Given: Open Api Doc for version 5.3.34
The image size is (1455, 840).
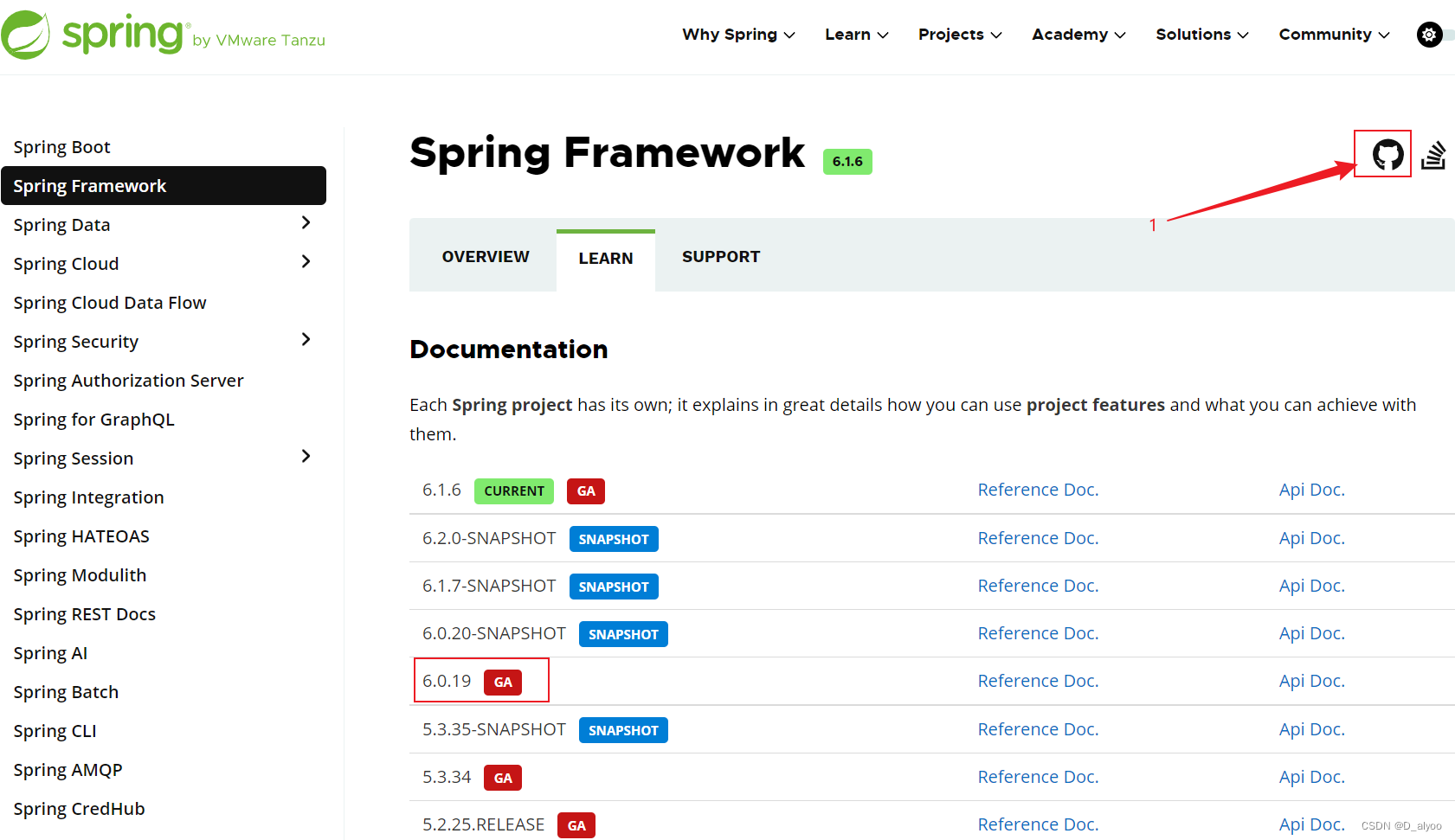Looking at the screenshot, I should point(1311,776).
